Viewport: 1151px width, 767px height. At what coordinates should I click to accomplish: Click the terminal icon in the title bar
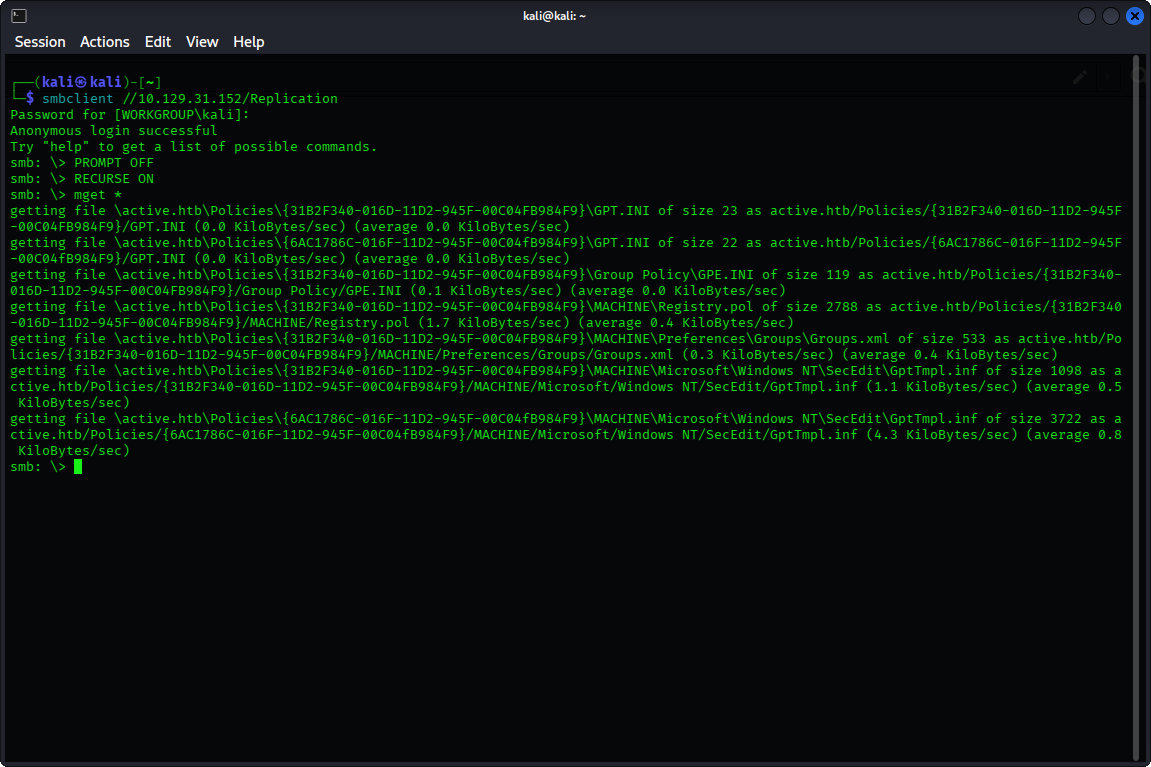[x=19, y=15]
